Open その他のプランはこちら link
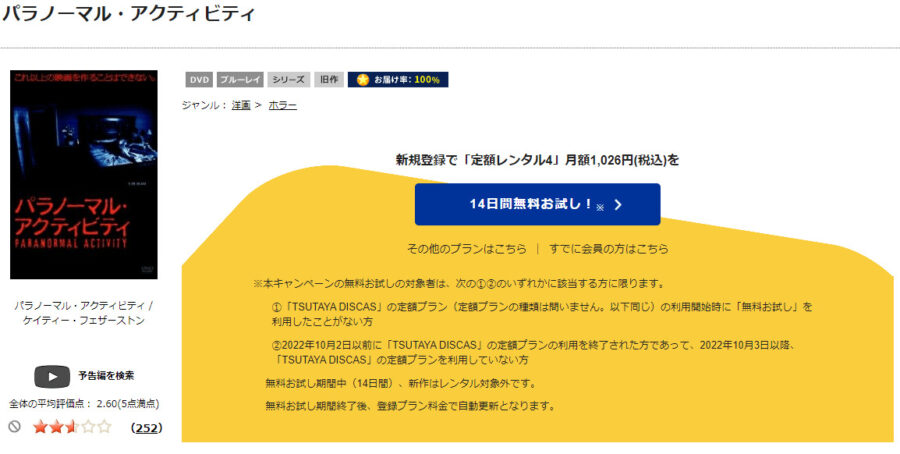Image resolution: width=900 pixels, height=454 pixels. tap(466, 249)
